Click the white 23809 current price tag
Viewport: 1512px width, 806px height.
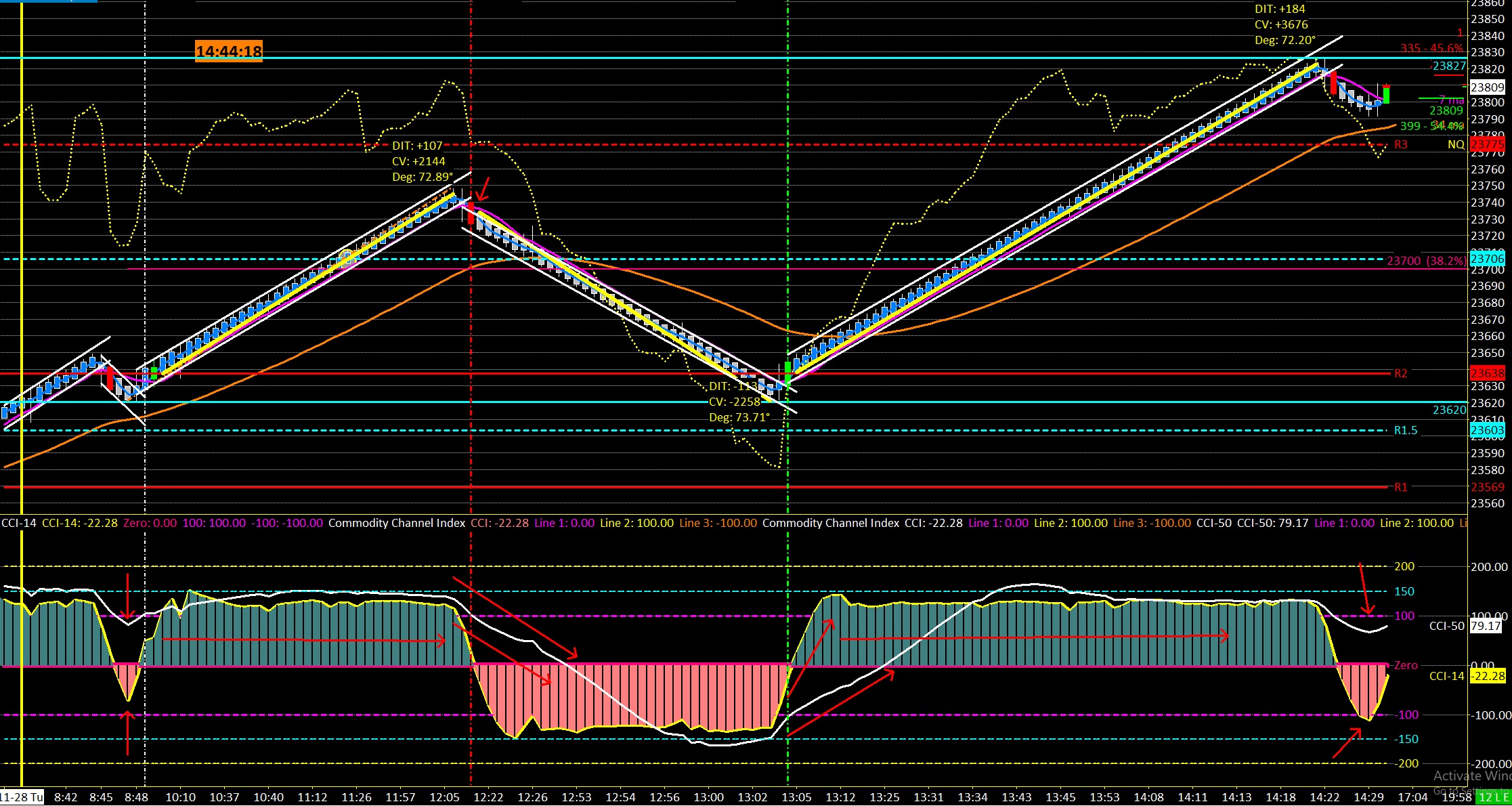pos(1487,87)
